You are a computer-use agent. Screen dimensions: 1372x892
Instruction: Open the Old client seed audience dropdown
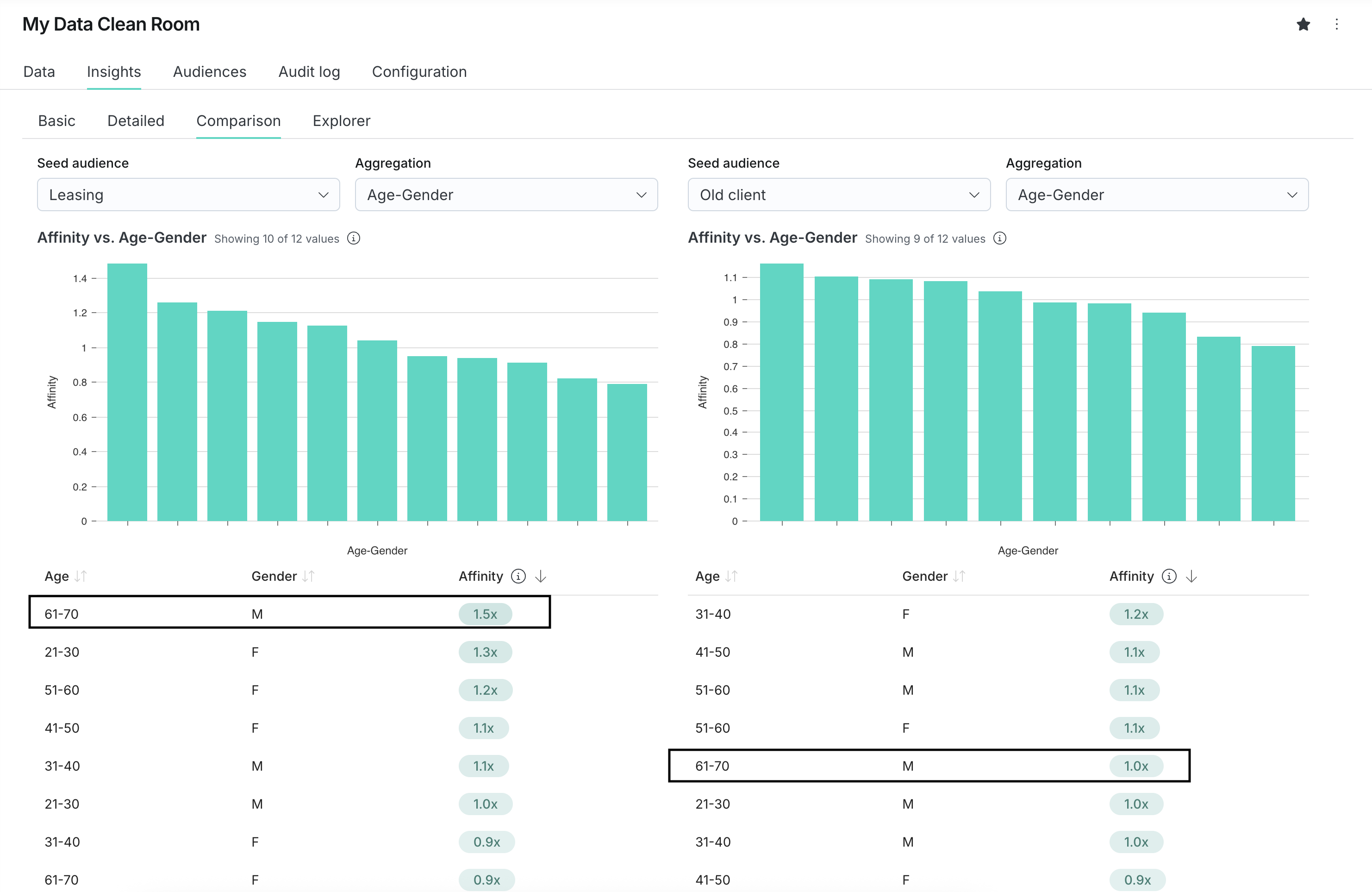click(x=838, y=195)
